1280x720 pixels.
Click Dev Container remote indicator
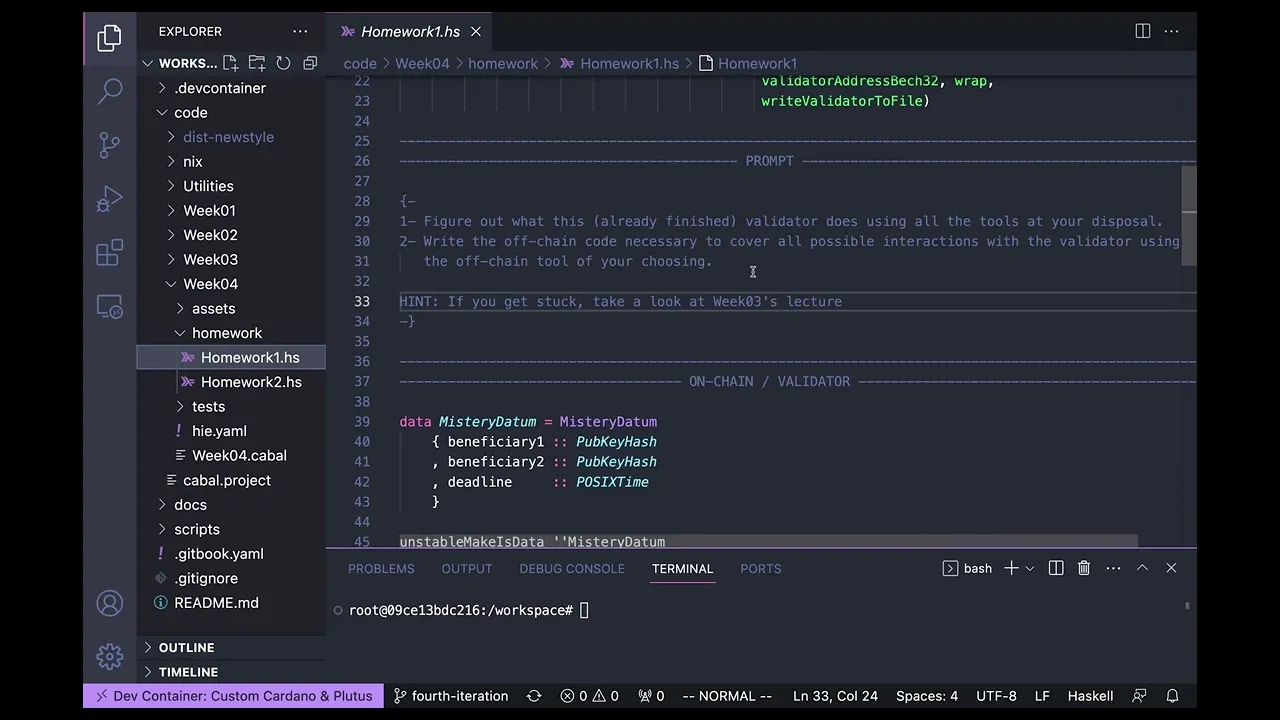[233, 696]
